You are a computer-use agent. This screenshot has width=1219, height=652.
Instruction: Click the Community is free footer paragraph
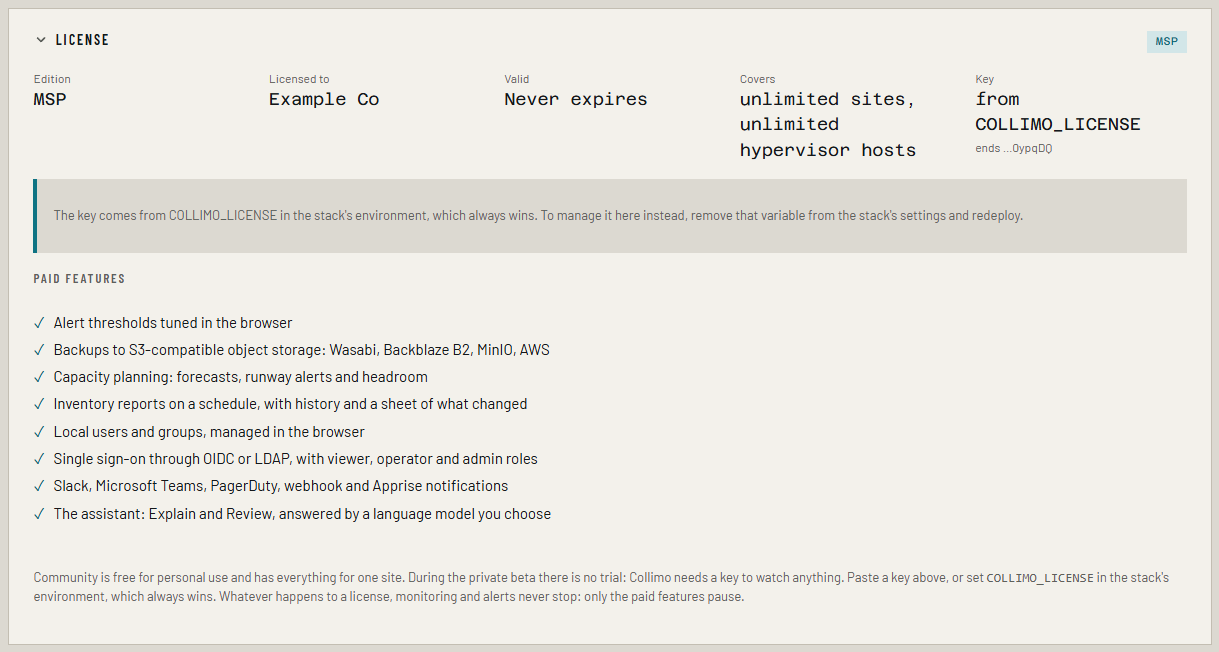point(601,587)
